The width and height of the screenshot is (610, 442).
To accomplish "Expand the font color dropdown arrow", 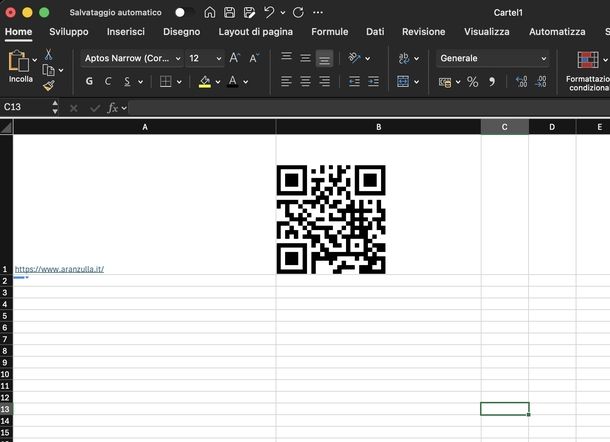I will coord(245,82).
